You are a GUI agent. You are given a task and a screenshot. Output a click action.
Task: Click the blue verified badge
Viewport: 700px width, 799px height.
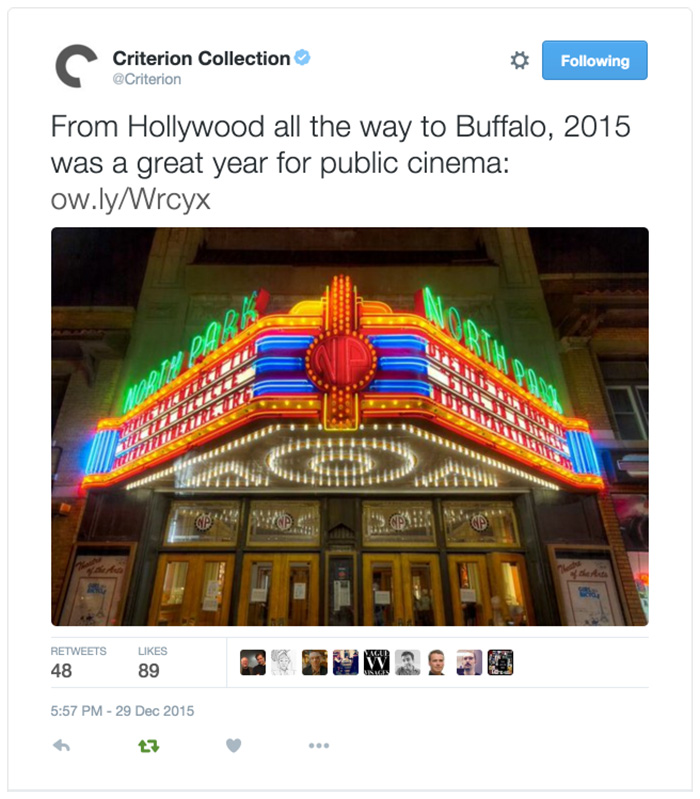point(303,58)
